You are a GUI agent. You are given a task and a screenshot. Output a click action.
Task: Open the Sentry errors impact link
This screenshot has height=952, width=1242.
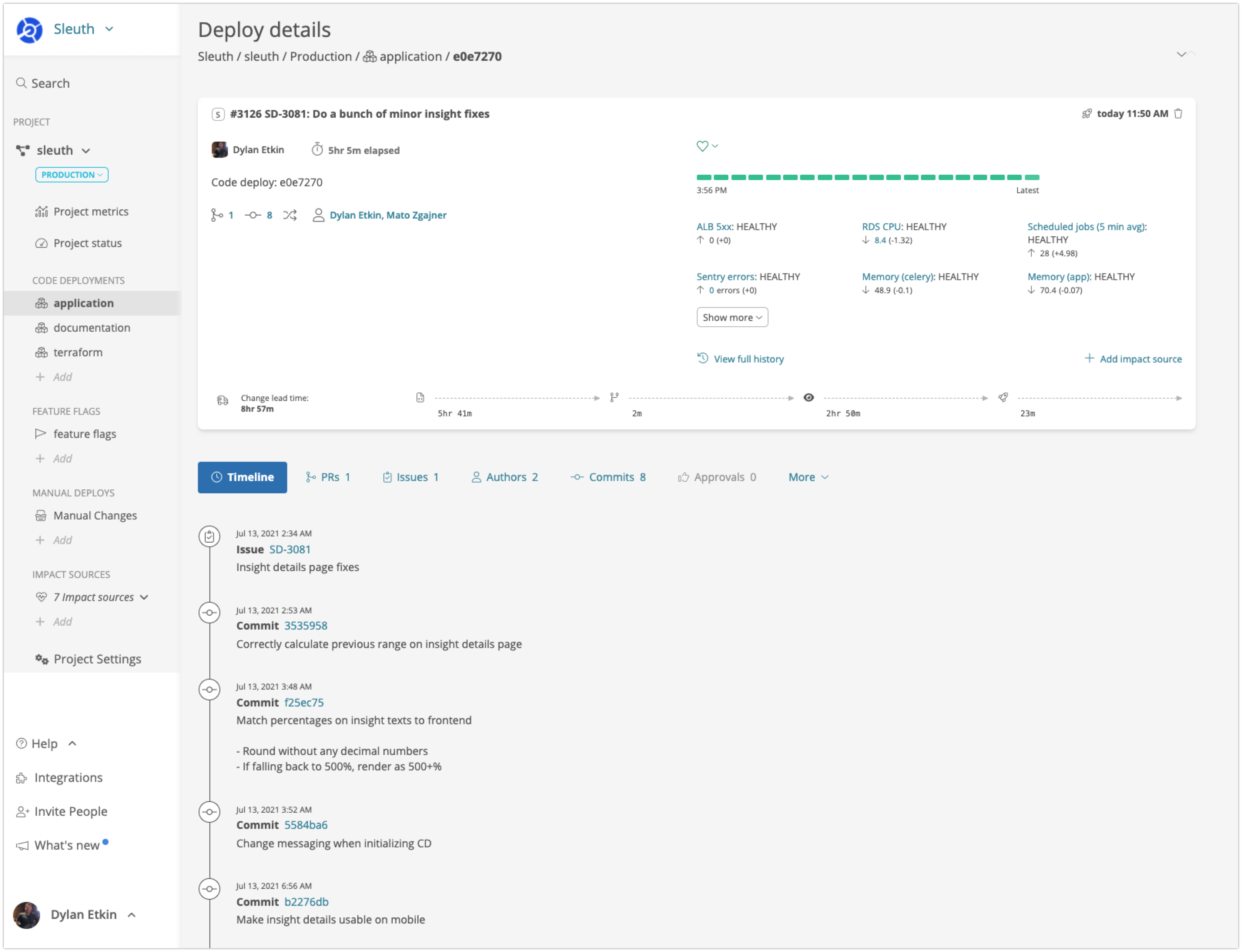726,277
